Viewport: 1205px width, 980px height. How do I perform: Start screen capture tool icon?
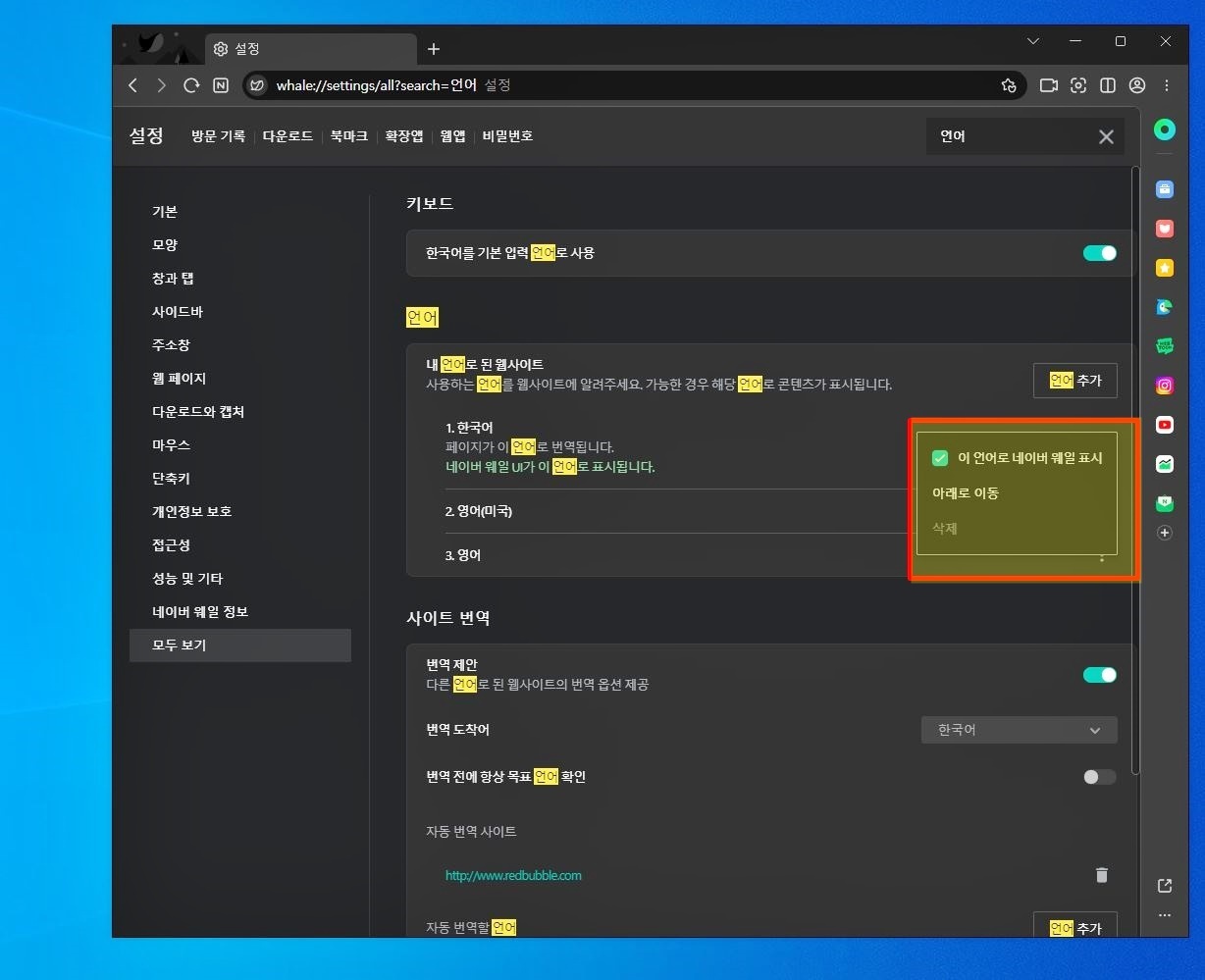[1078, 85]
